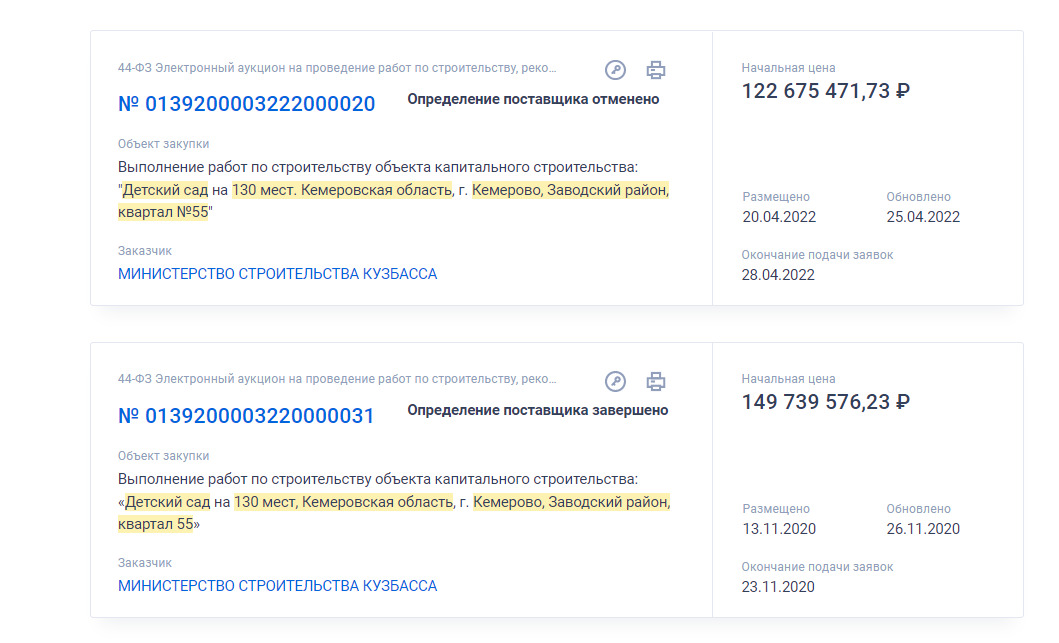The image size is (1059, 643).
Task: Open print form for purchase 0139200003222000020
Action: [655, 70]
